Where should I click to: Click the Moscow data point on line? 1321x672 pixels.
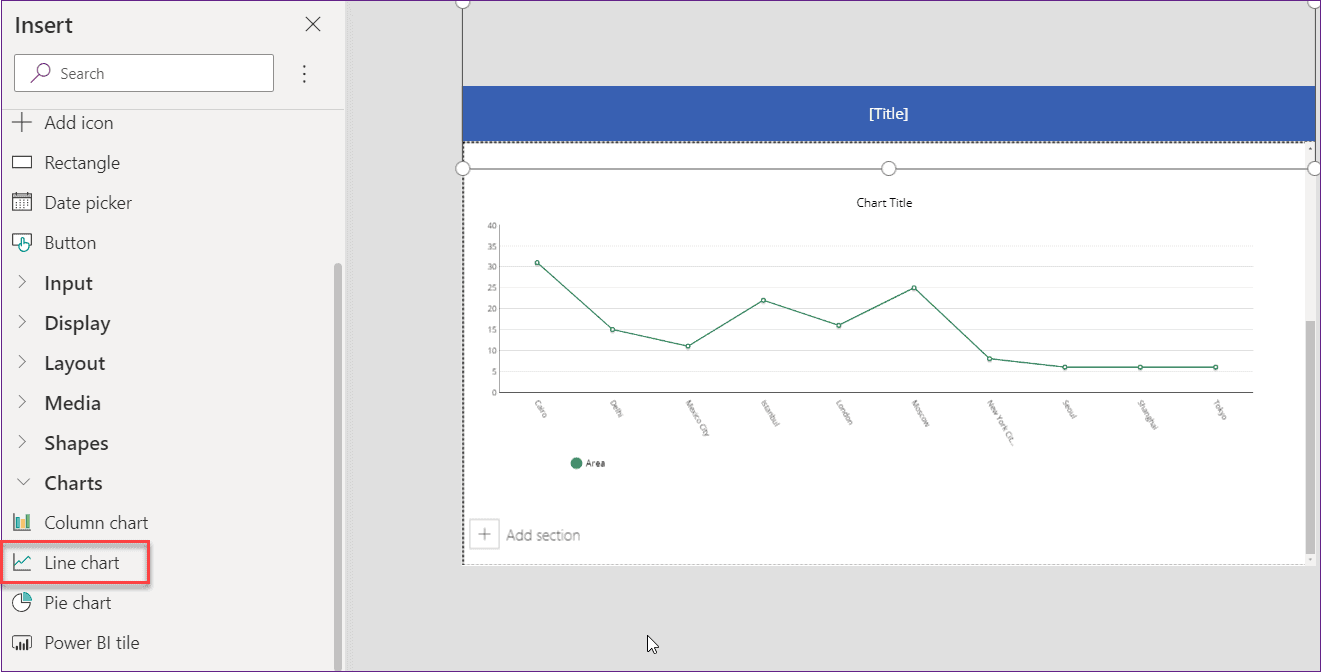914,288
